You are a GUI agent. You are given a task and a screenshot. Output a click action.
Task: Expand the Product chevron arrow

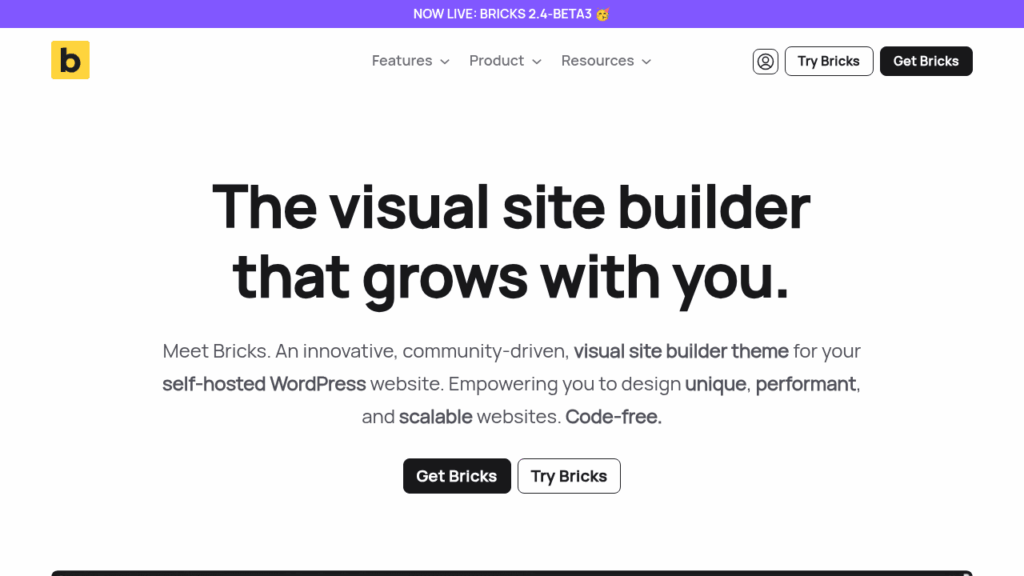tap(537, 61)
